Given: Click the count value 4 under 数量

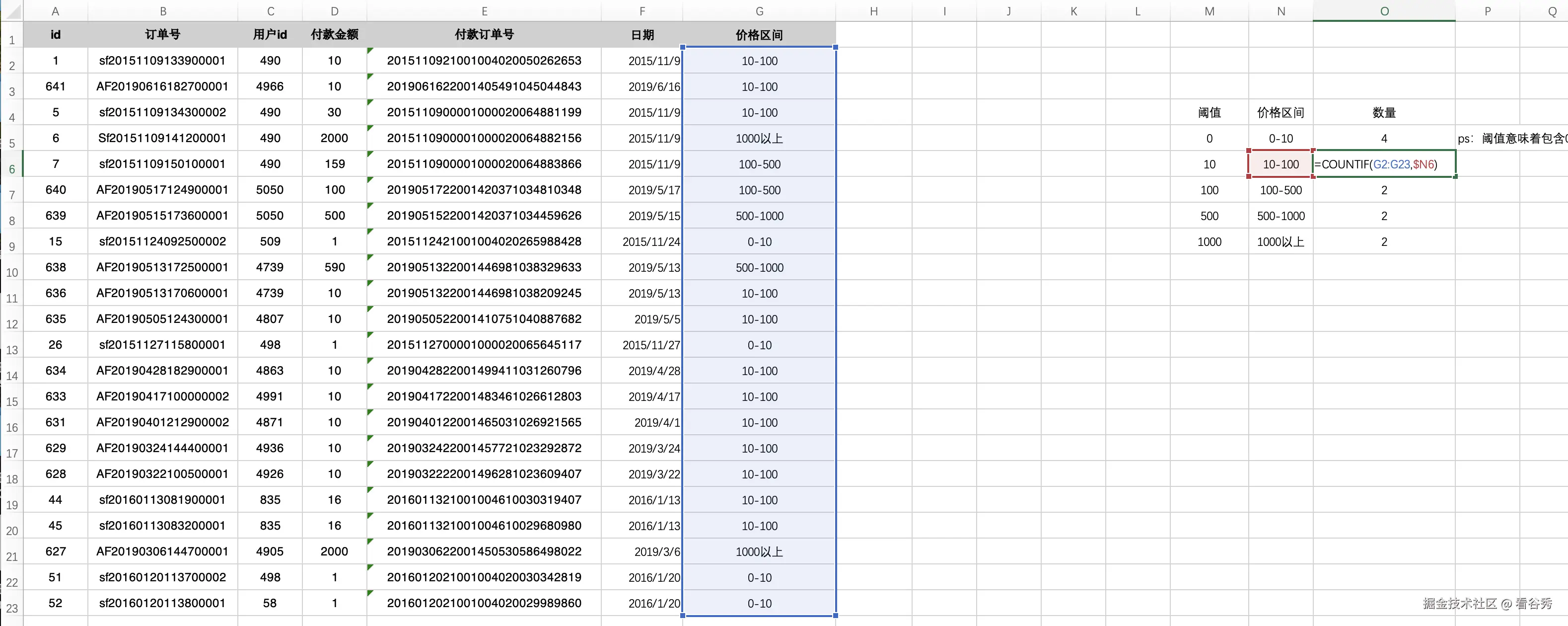Looking at the screenshot, I should [1384, 138].
